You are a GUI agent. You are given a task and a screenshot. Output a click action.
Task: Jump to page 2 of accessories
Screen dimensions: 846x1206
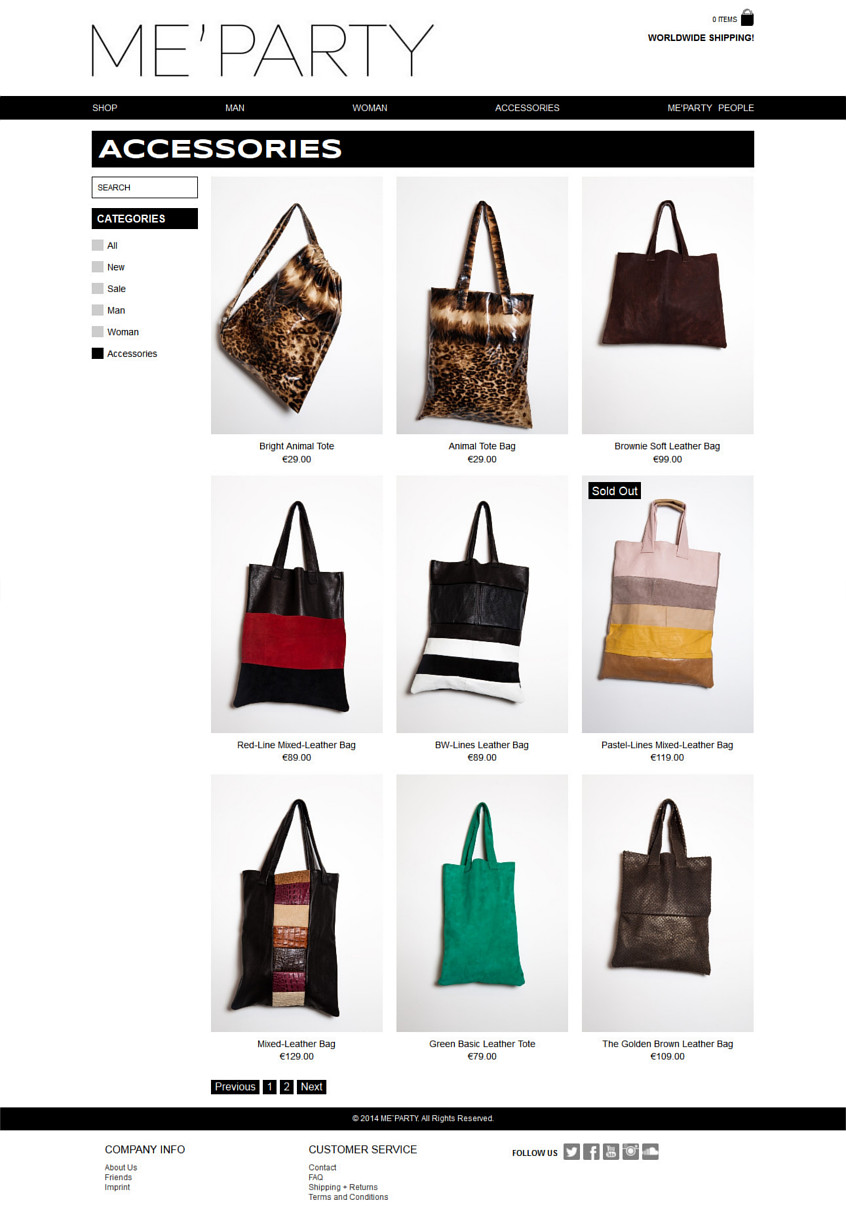(287, 1087)
